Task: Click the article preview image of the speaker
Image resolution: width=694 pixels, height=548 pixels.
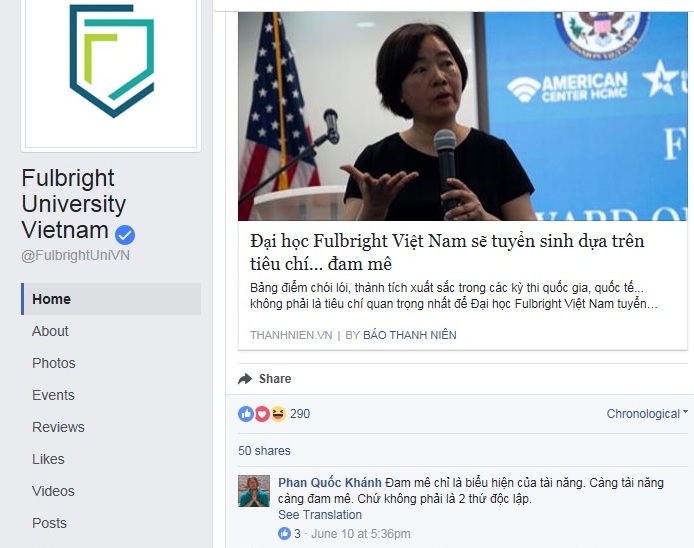Action: point(463,116)
